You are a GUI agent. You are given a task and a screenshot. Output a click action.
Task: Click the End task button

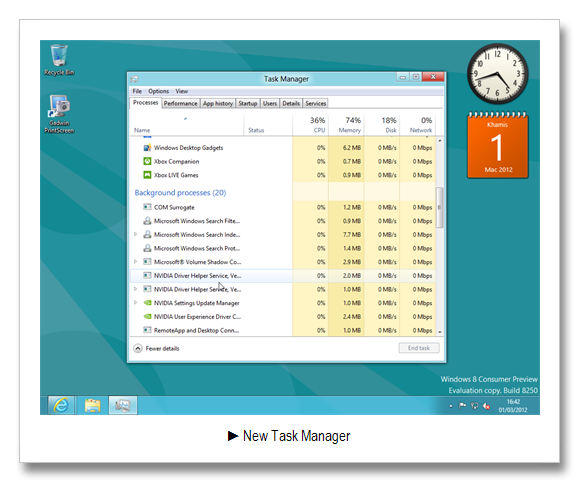click(x=419, y=348)
